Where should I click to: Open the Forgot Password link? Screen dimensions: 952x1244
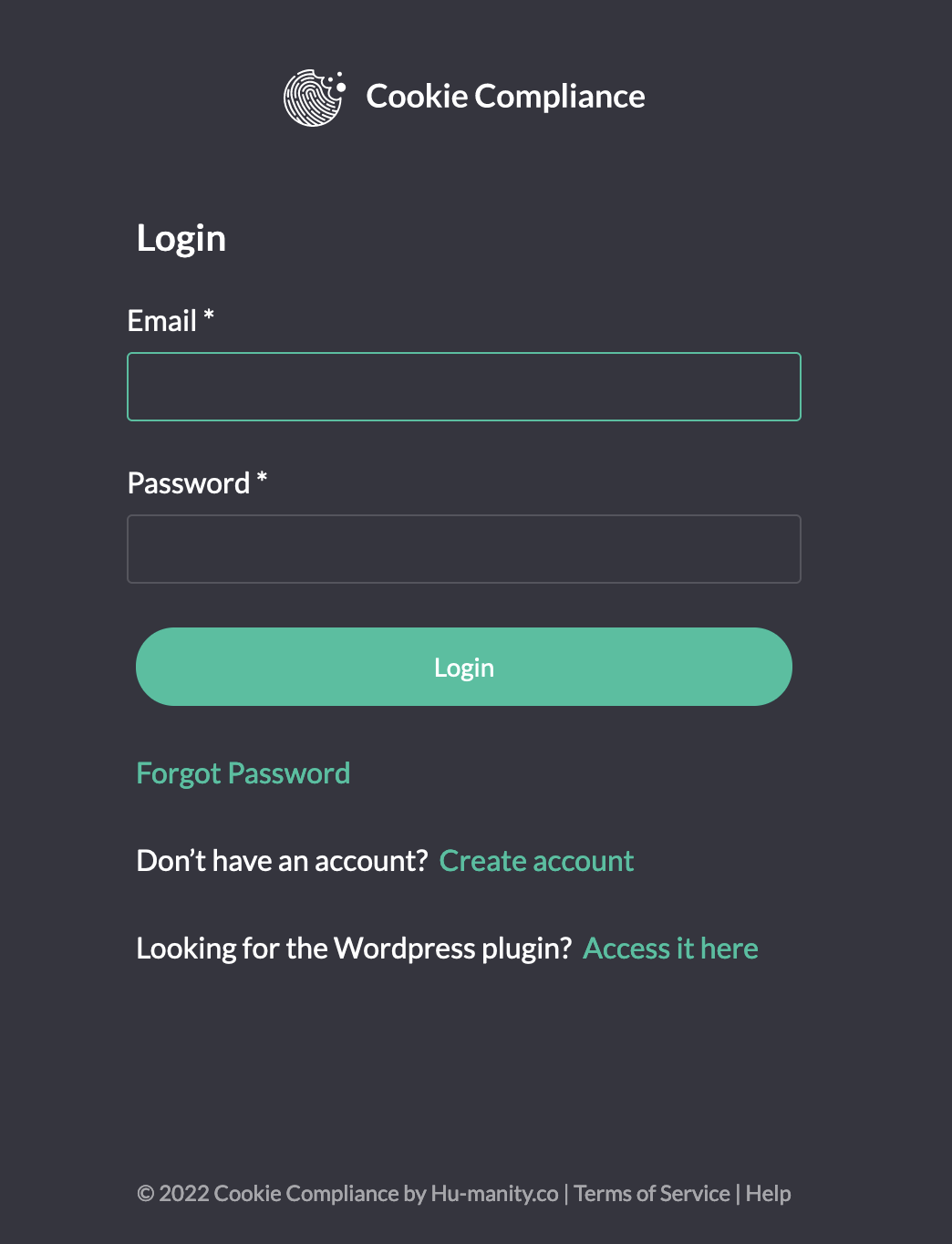click(x=243, y=773)
